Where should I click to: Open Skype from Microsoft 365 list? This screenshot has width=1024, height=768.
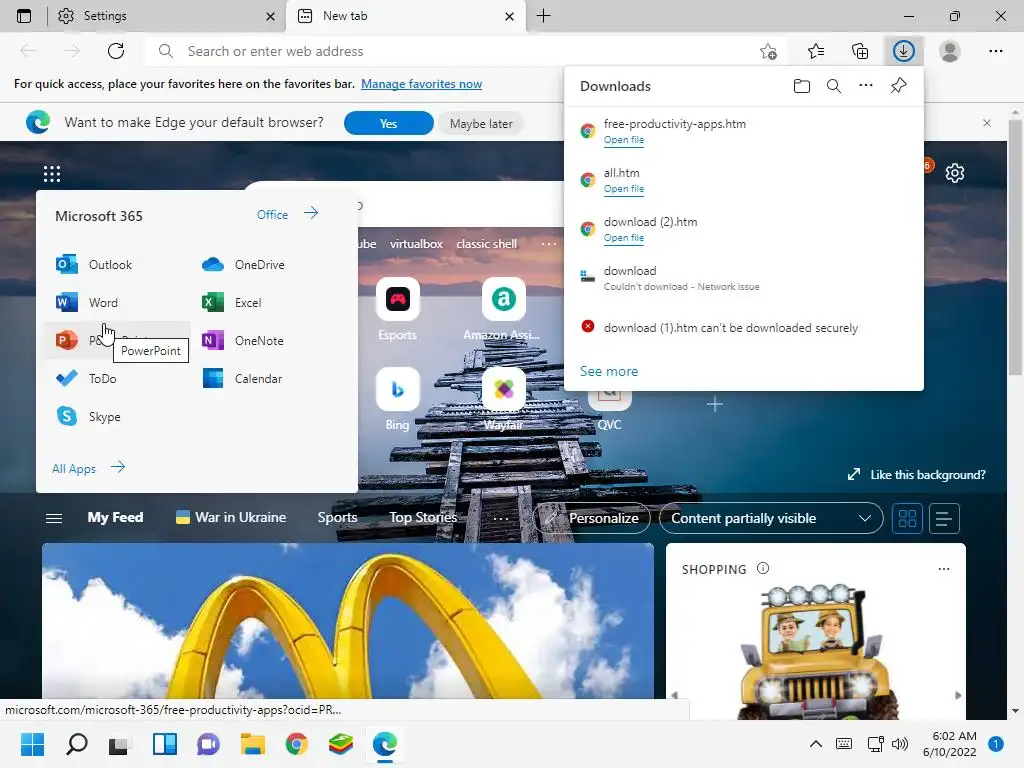click(x=89, y=417)
